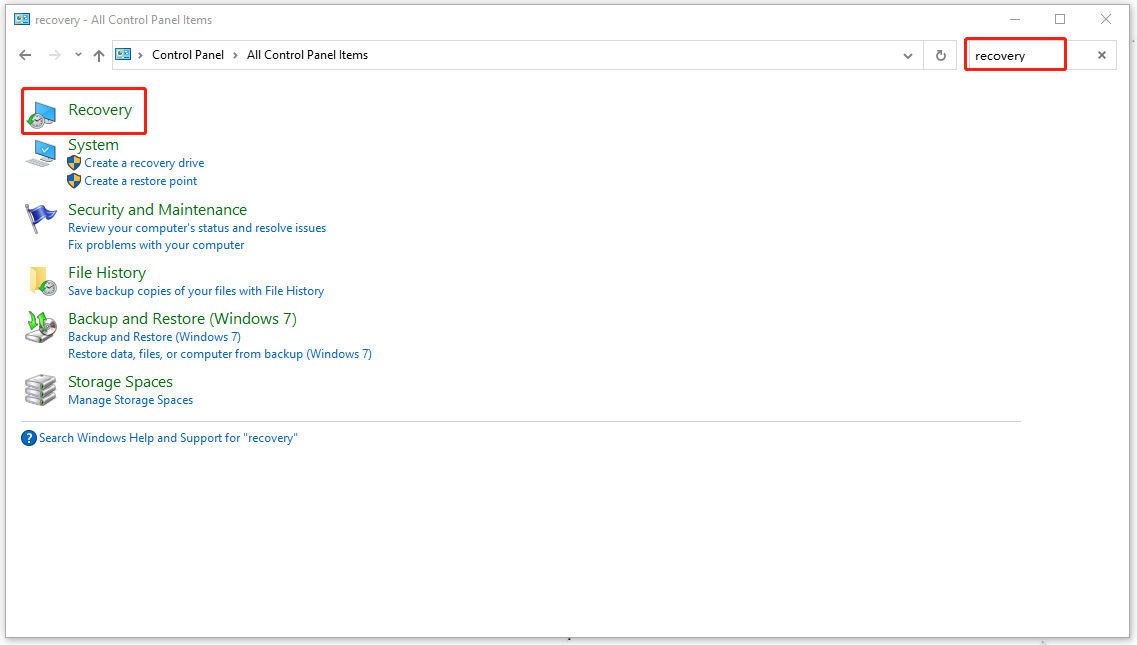Select the All Control Panel Items breadcrumb
1137x645 pixels.
point(307,55)
